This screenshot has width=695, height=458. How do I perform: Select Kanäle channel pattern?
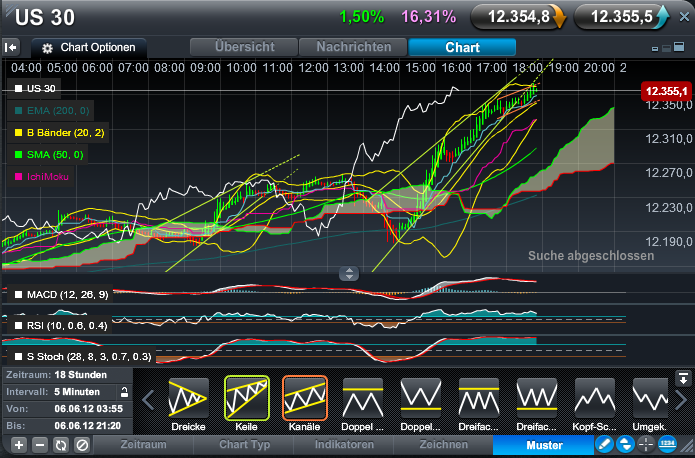[305, 398]
